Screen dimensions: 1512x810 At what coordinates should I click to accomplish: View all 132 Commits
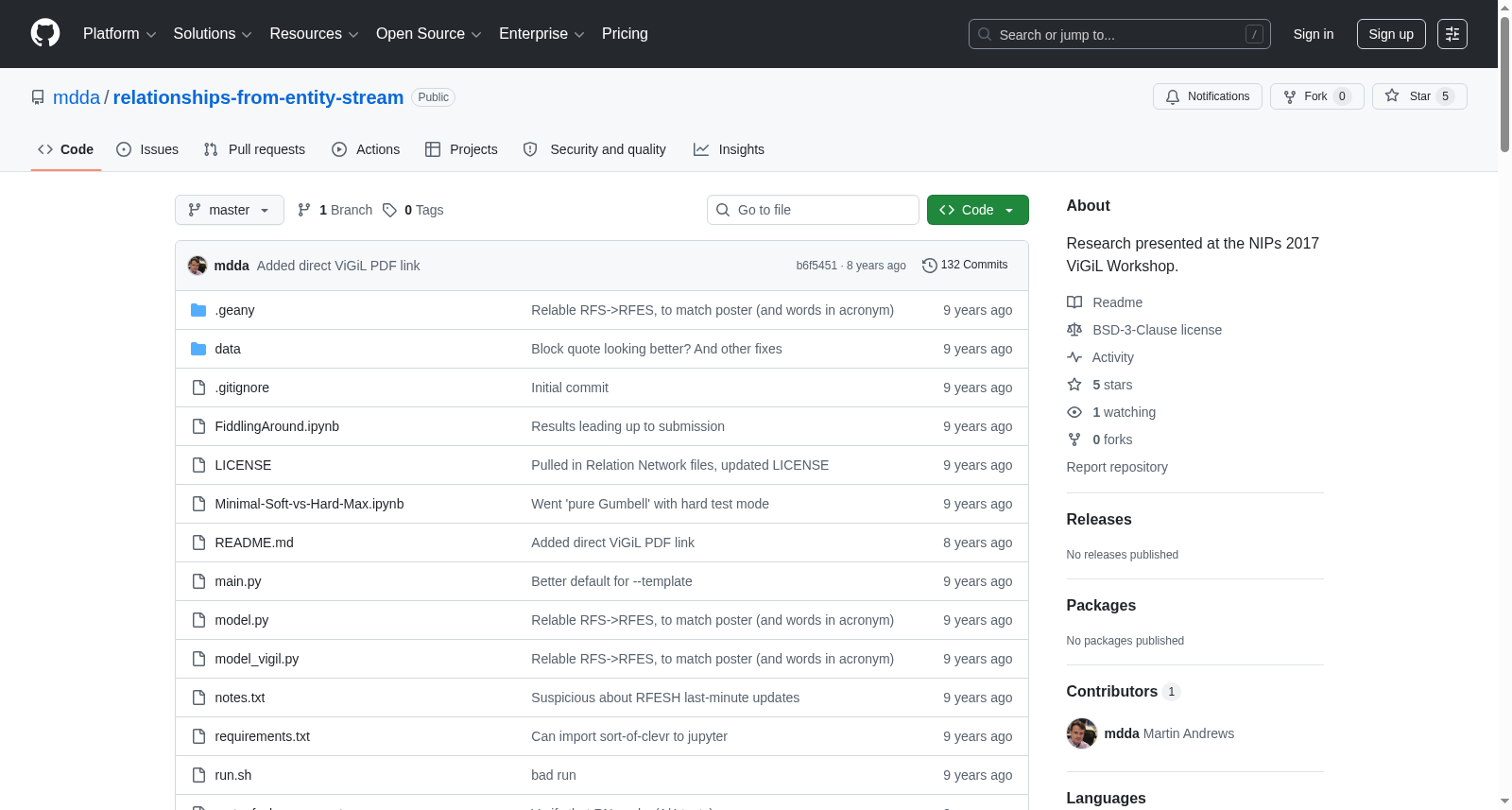point(965,266)
